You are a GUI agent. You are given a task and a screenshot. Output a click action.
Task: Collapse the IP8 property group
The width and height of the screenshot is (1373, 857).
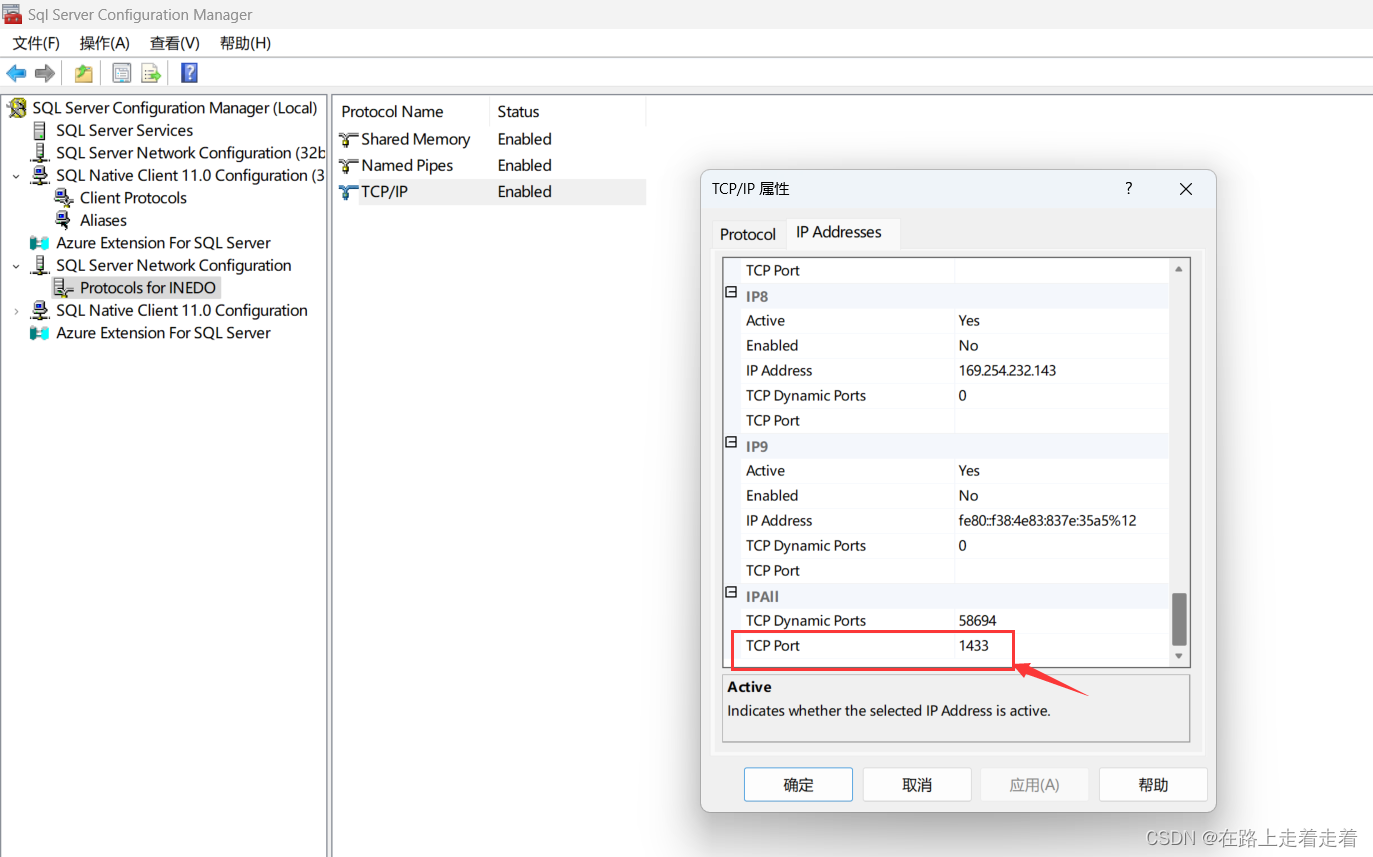tap(732, 293)
